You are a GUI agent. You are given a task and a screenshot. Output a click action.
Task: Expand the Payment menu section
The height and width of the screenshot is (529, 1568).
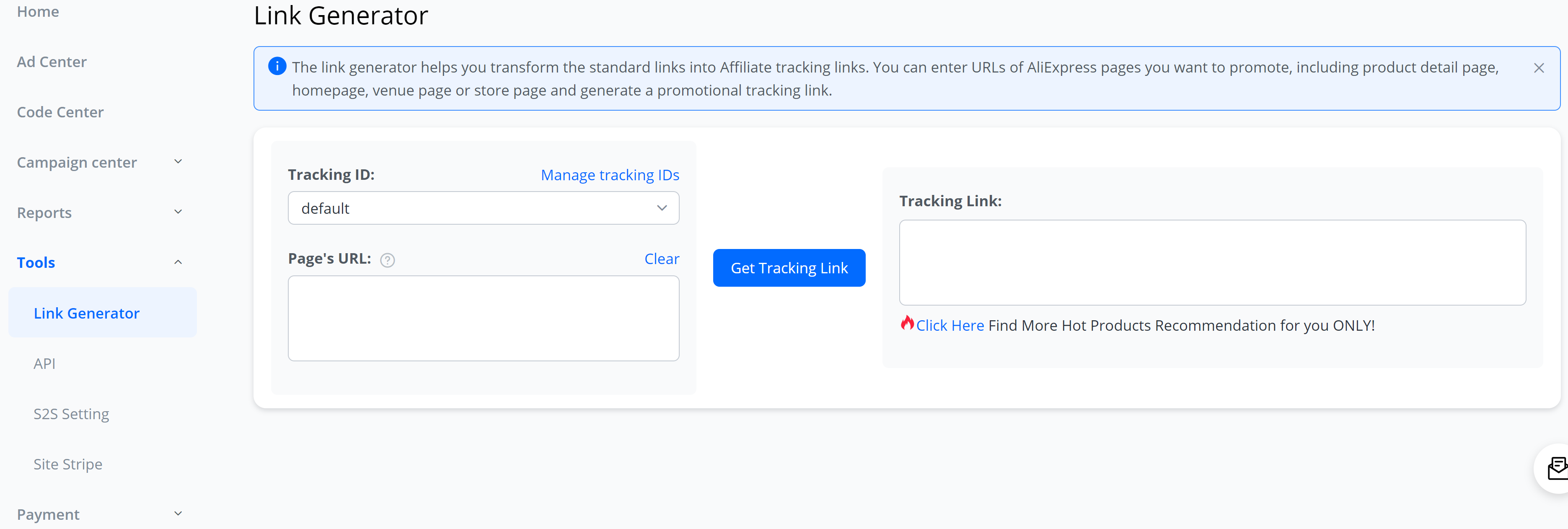101,514
